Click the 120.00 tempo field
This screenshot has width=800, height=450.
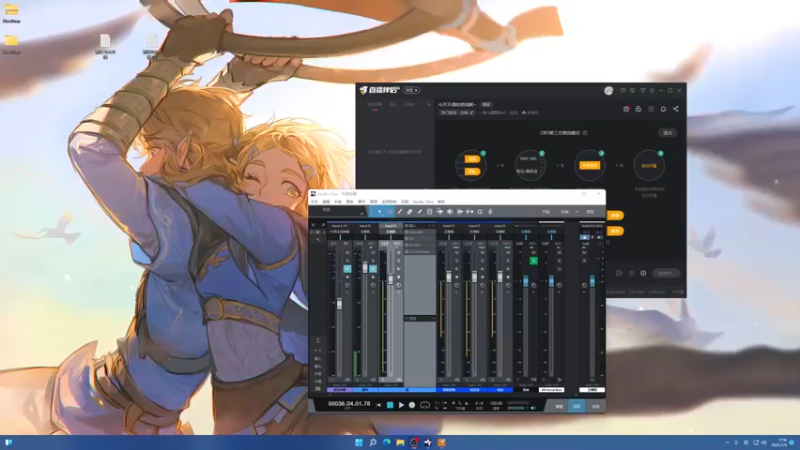coord(496,403)
